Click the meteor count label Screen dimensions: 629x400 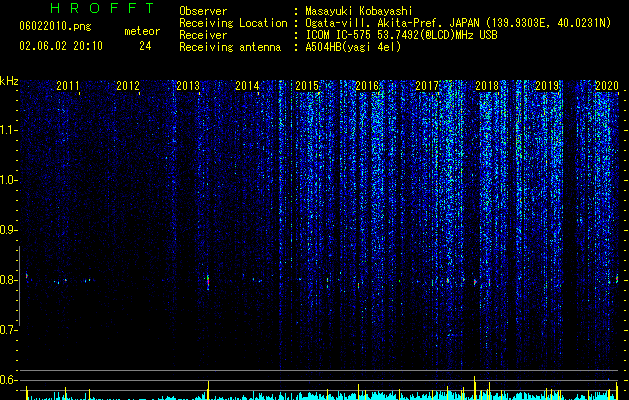pos(142,31)
